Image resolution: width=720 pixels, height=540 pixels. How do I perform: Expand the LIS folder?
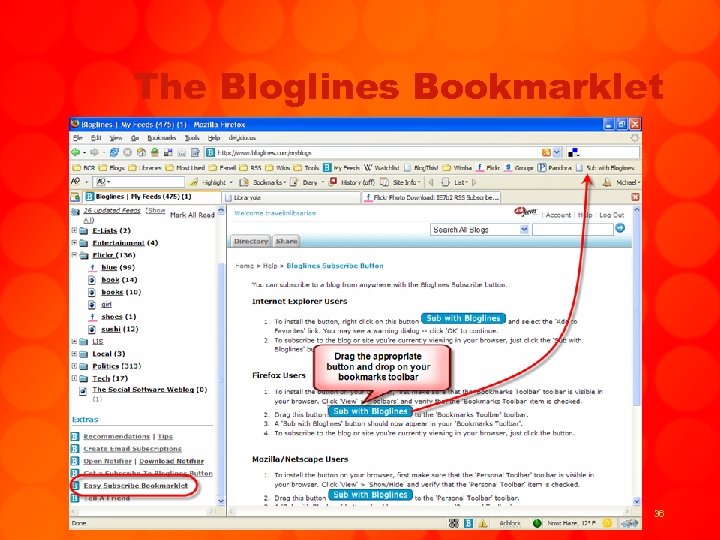pos(74,341)
